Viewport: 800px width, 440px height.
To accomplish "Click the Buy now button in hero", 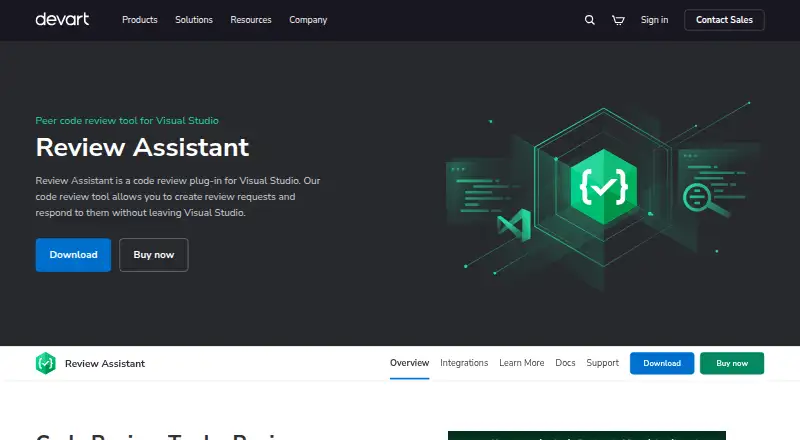I will (x=154, y=255).
